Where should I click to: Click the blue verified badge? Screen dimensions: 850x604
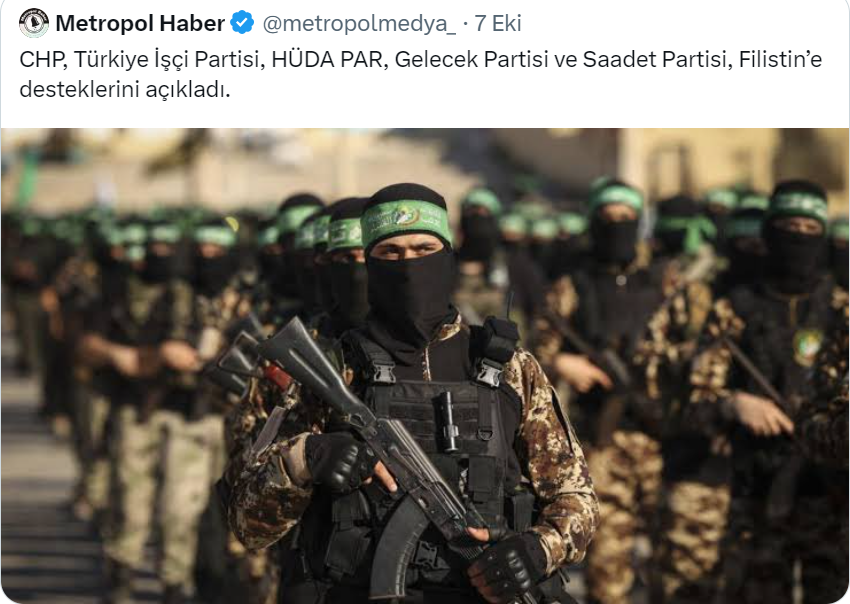click(242, 23)
